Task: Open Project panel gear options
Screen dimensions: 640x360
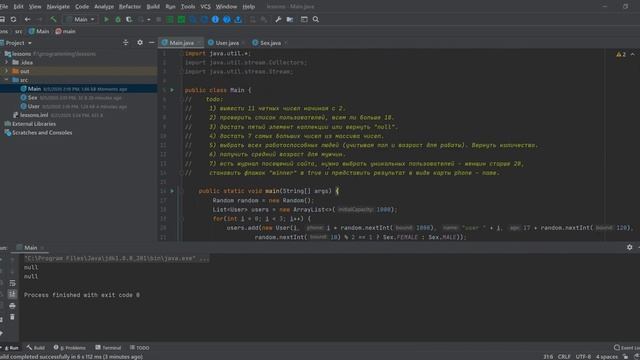Action: 140,42
